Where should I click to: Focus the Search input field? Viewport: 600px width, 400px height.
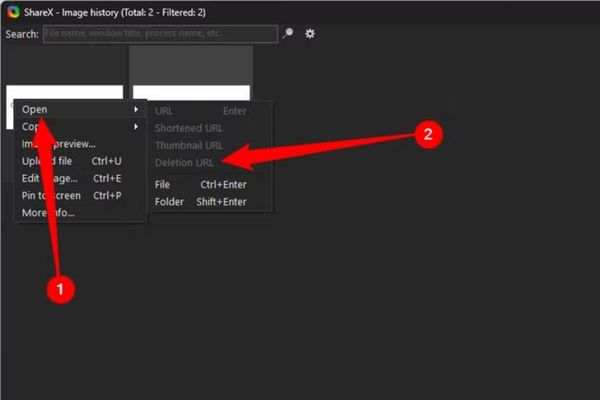[x=160, y=34]
